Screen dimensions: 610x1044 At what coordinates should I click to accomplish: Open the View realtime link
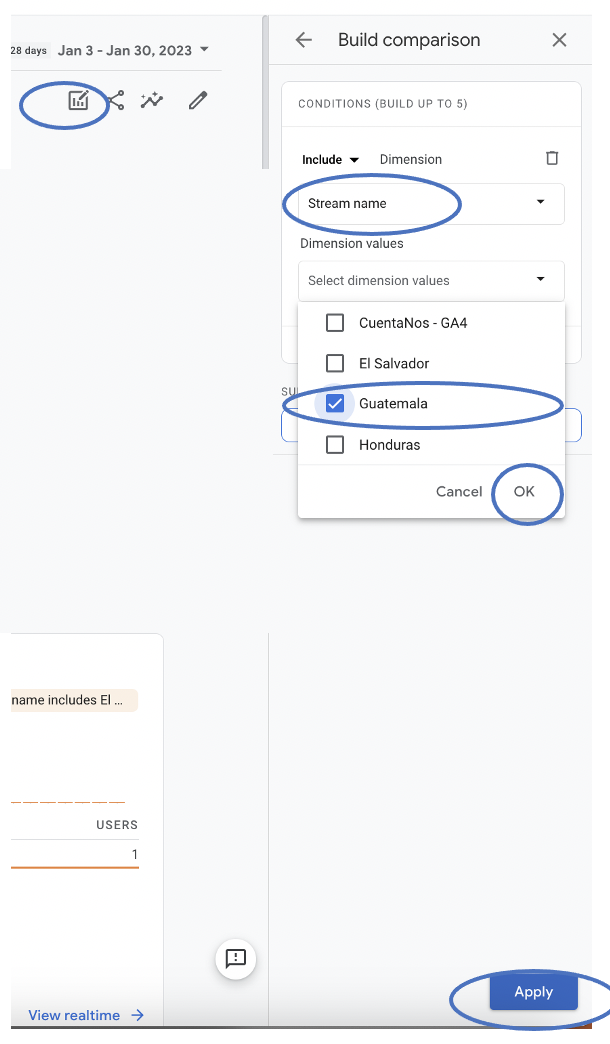point(86,1015)
